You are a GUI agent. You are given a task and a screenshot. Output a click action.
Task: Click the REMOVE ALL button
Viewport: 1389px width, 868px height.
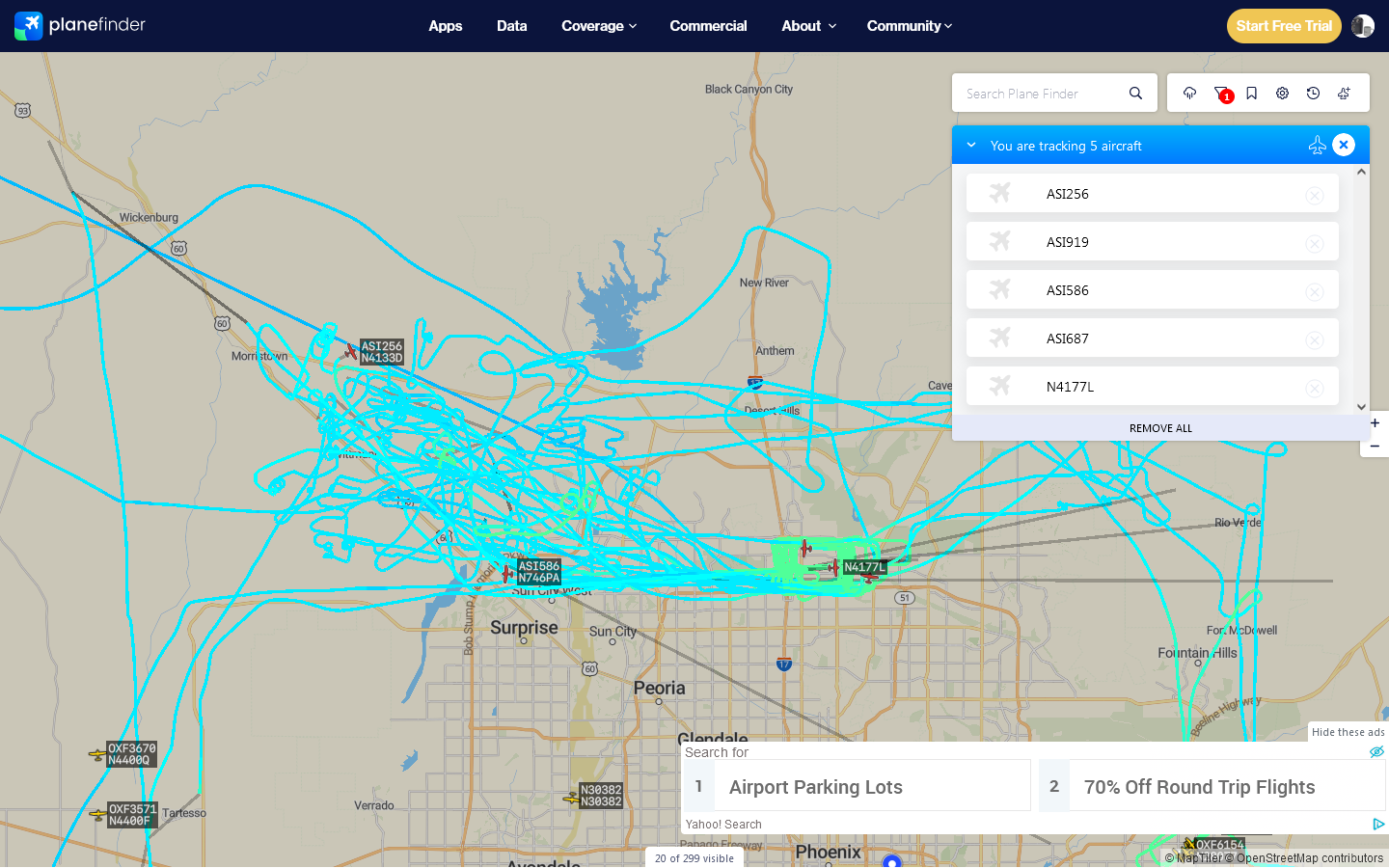pos(1160,428)
